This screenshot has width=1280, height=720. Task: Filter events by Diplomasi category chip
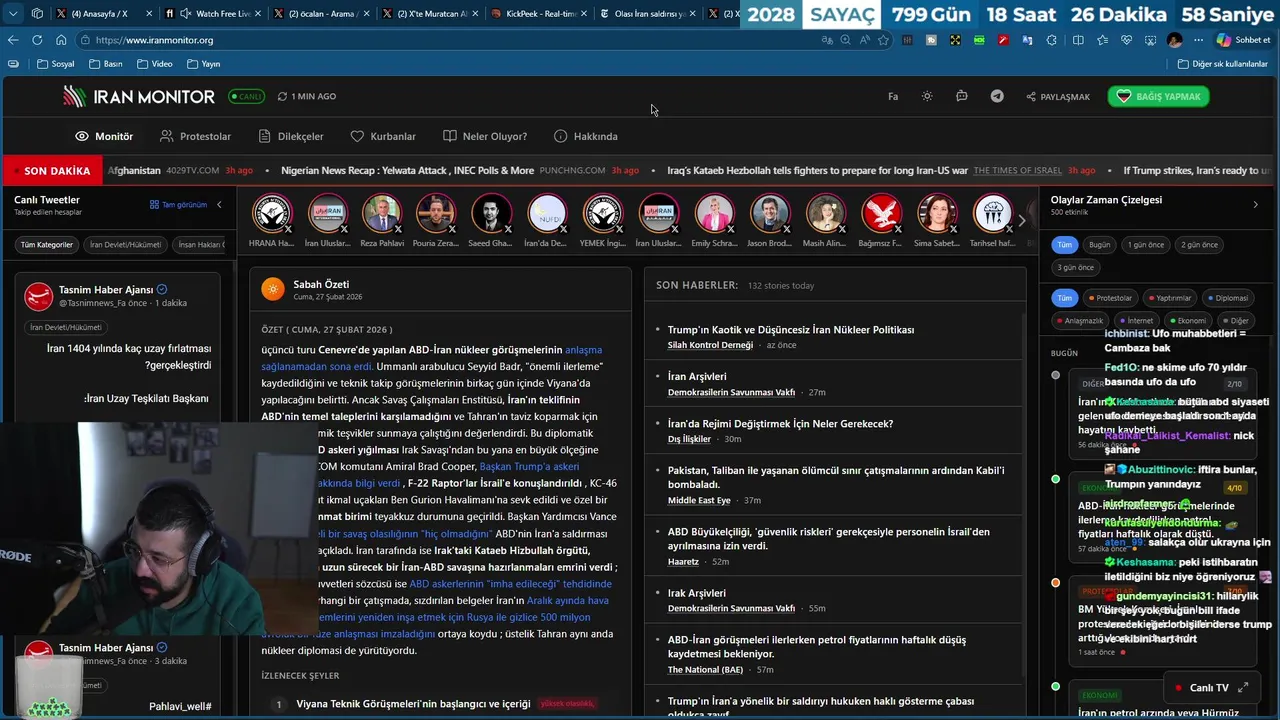[1228, 298]
